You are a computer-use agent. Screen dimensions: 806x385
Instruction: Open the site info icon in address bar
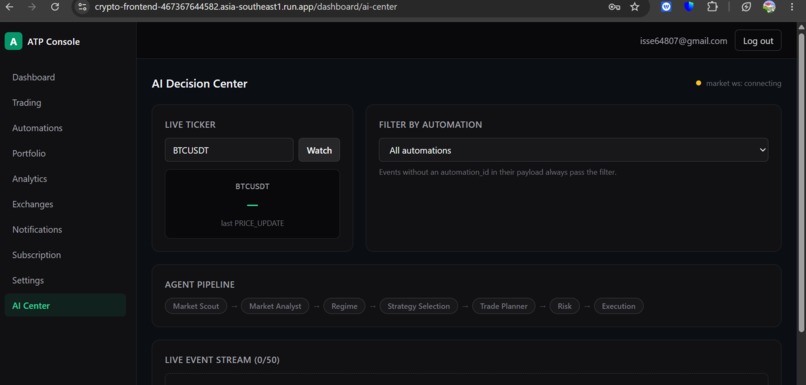tap(82, 7)
